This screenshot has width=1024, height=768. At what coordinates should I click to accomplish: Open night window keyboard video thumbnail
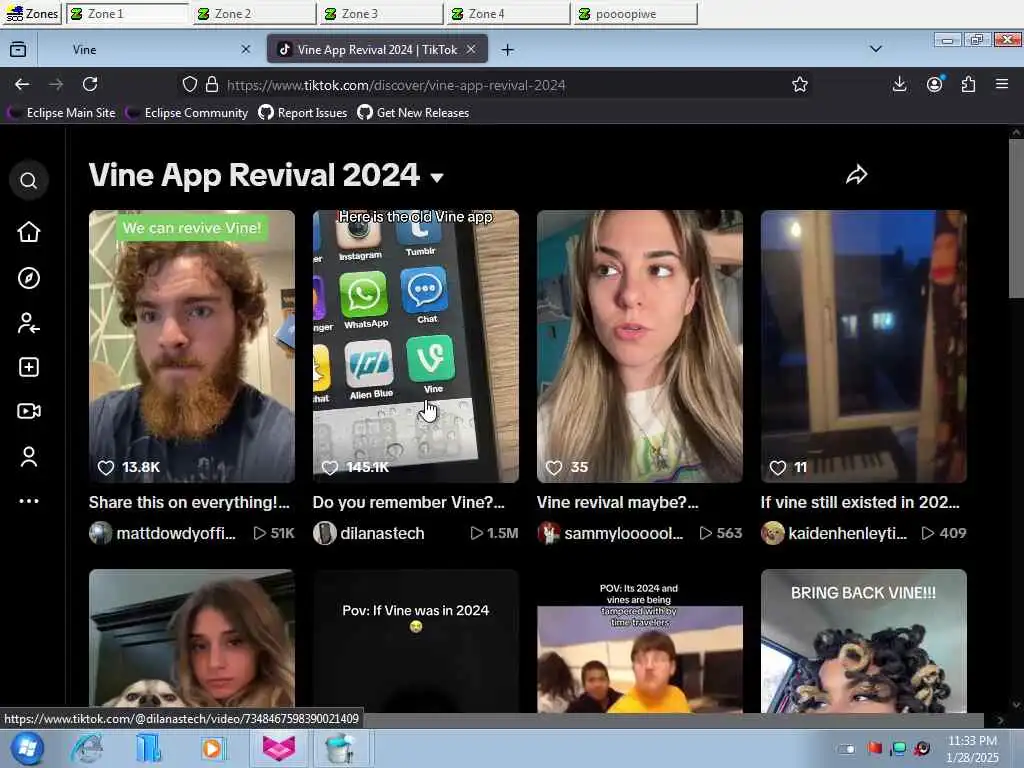[863, 346]
